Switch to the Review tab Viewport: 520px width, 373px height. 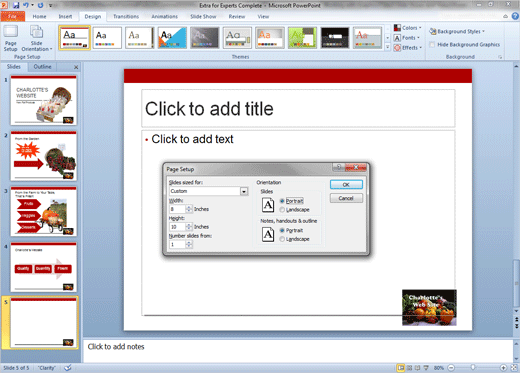[x=237, y=16]
